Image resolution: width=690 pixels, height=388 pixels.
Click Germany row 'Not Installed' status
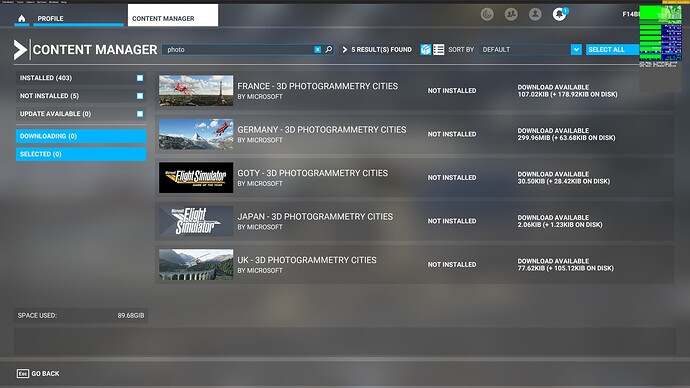coord(452,134)
